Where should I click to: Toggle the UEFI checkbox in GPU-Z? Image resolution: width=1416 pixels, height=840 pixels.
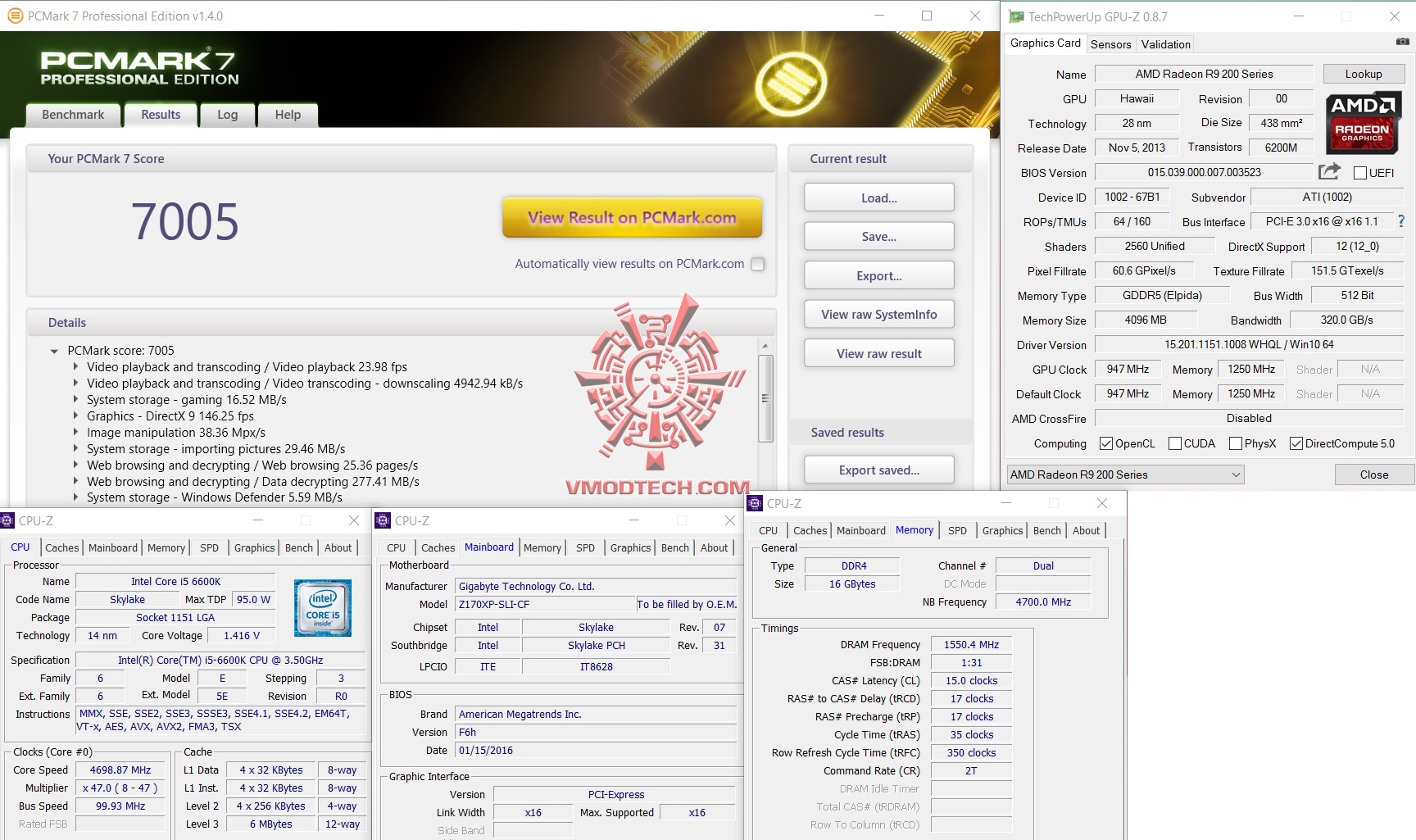pyautogui.click(x=1360, y=173)
